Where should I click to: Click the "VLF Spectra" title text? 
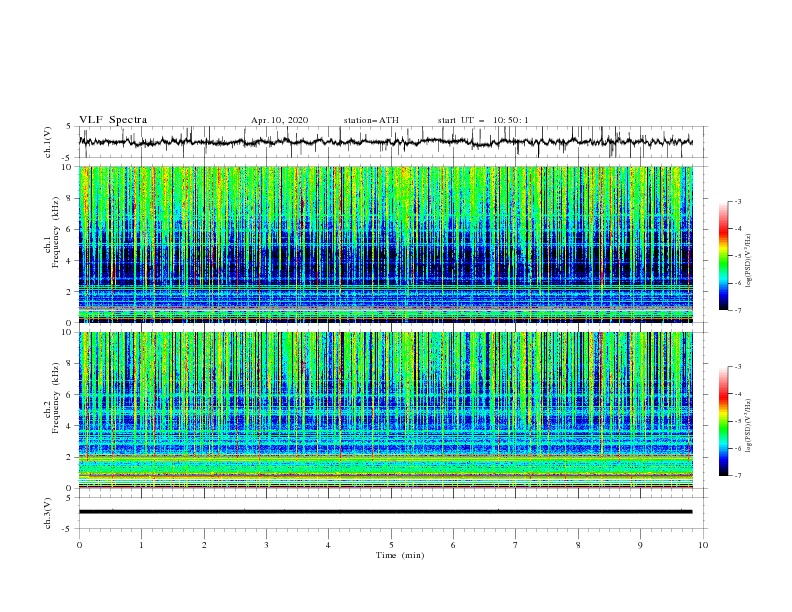click(113, 120)
